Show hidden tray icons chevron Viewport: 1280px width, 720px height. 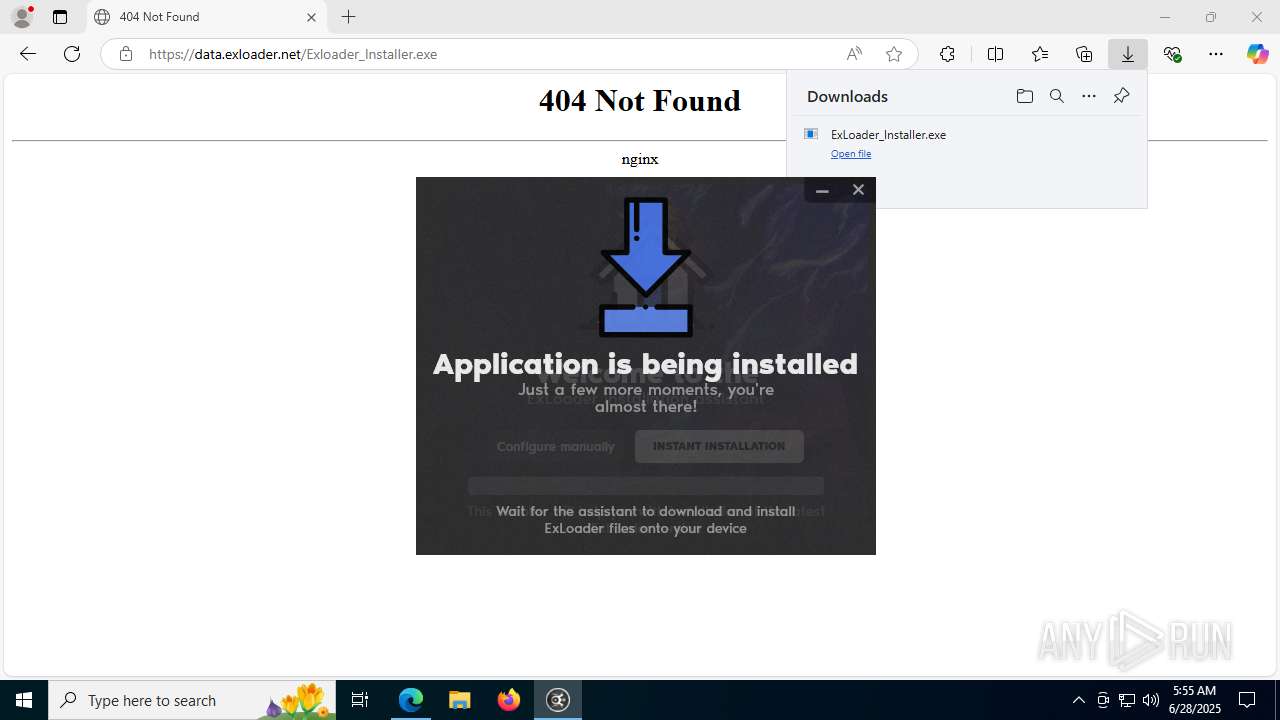tap(1078, 700)
